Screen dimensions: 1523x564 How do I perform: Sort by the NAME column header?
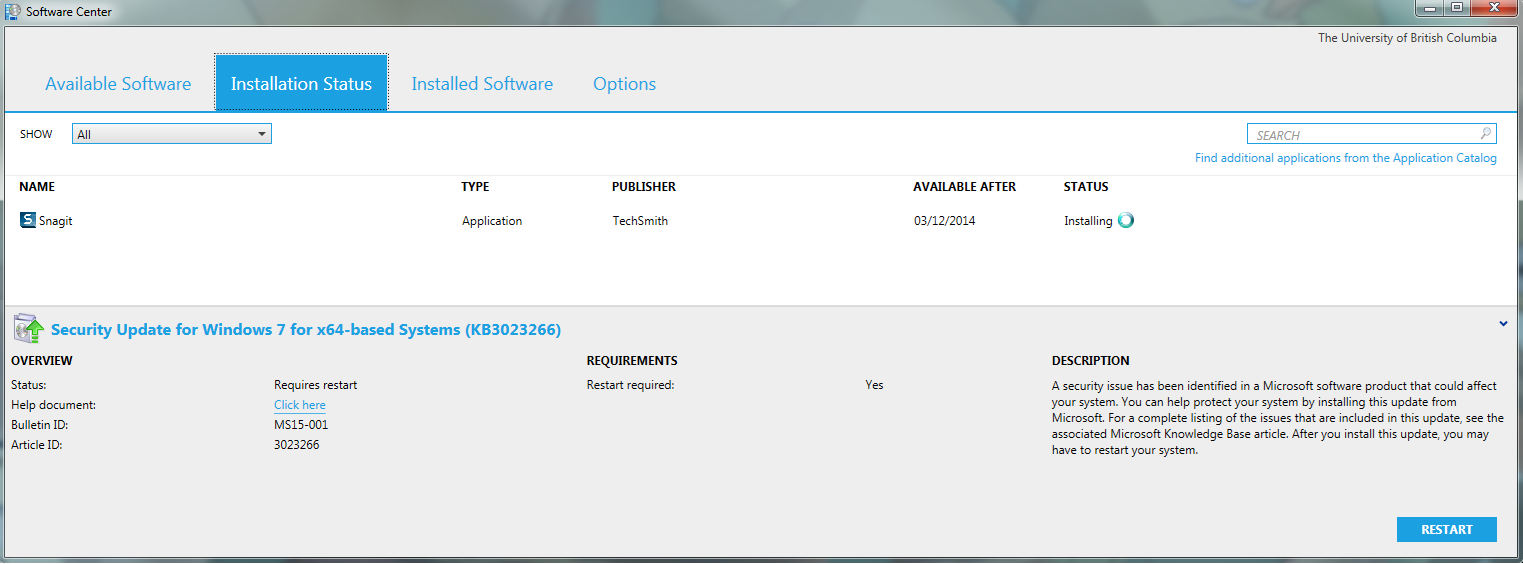(x=37, y=187)
